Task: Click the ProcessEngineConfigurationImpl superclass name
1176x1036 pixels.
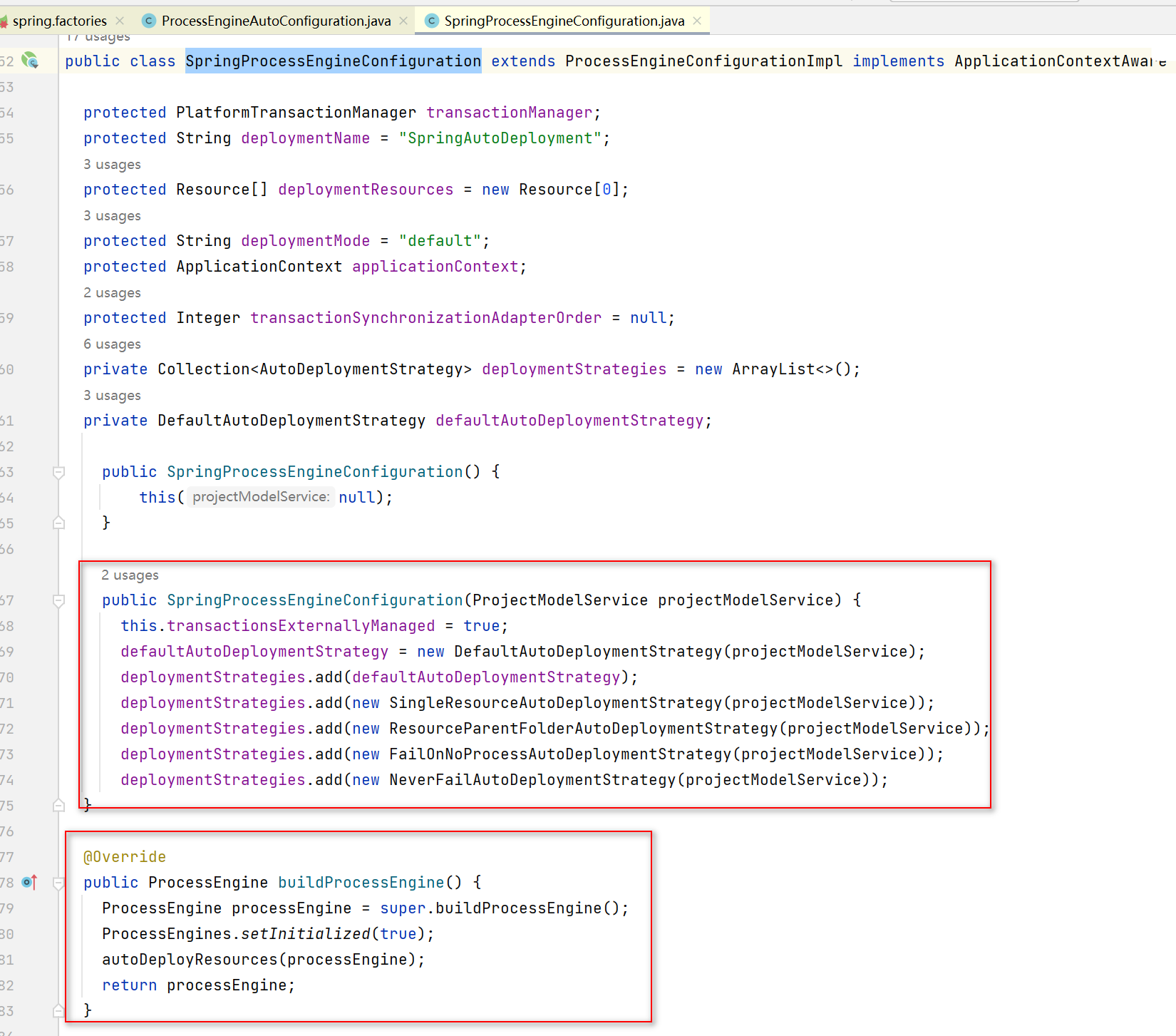Action: [704, 61]
